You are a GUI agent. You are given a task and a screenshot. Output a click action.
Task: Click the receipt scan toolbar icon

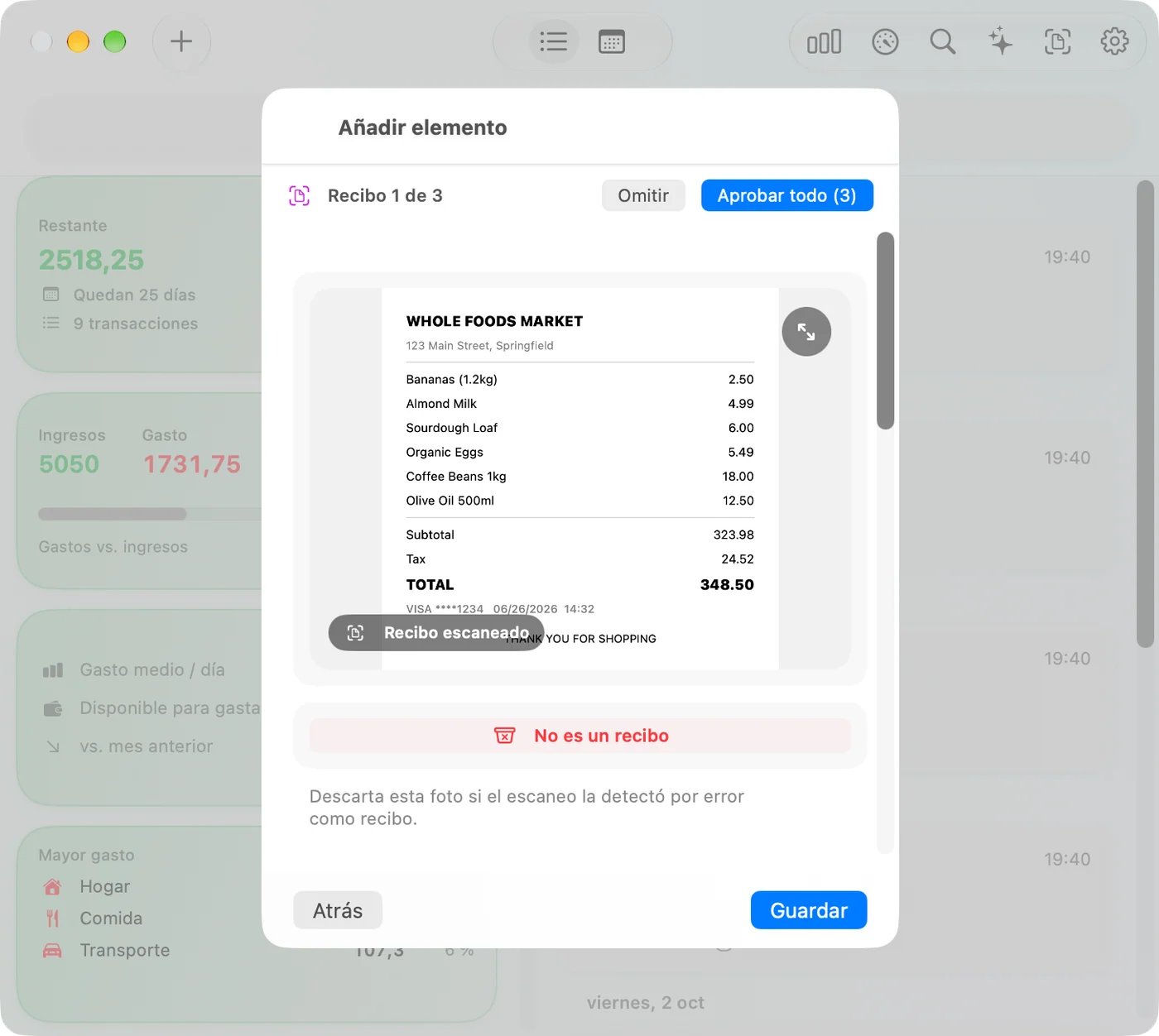tap(1057, 41)
